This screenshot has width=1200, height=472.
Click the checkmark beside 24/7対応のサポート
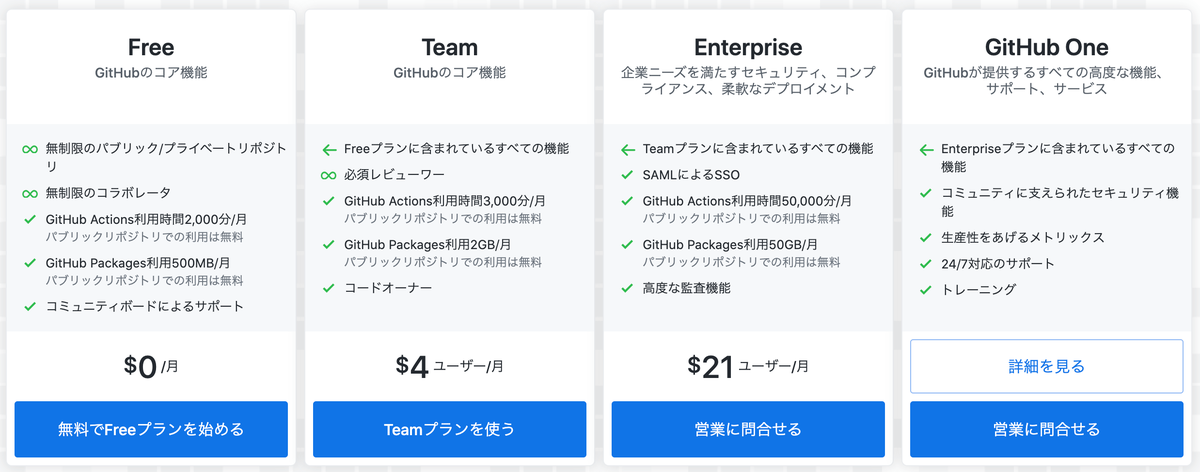point(925,264)
